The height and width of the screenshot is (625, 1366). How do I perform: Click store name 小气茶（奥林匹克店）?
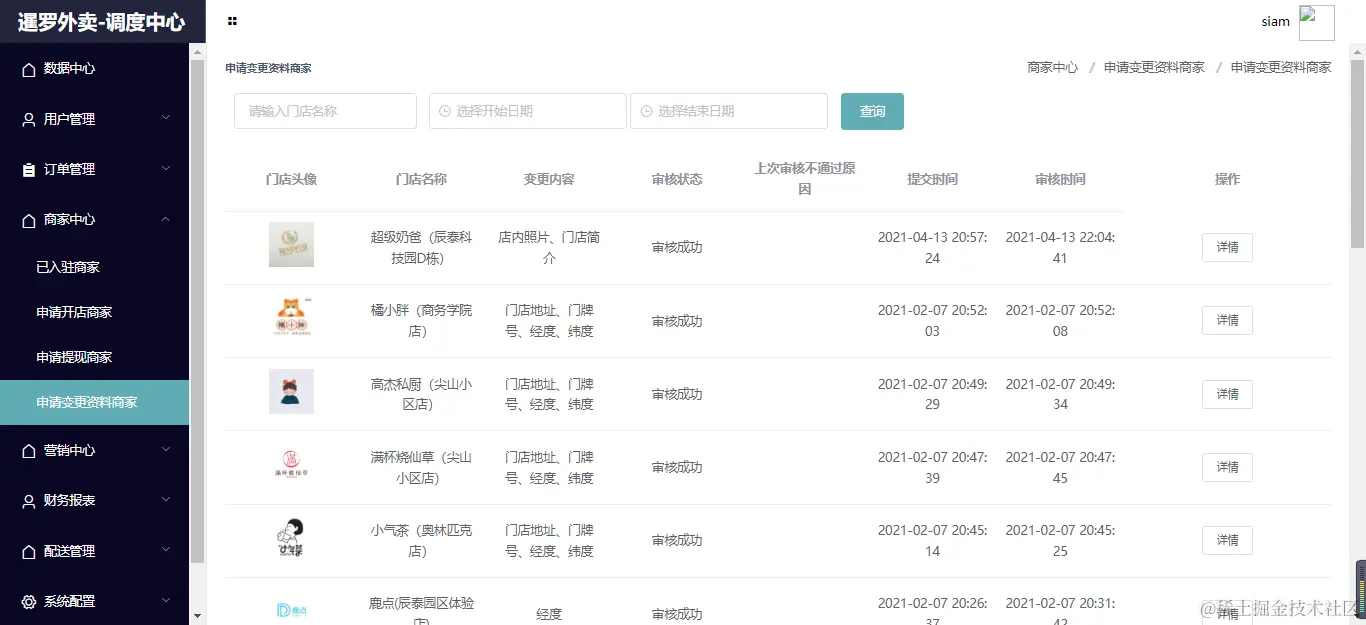(x=421, y=540)
